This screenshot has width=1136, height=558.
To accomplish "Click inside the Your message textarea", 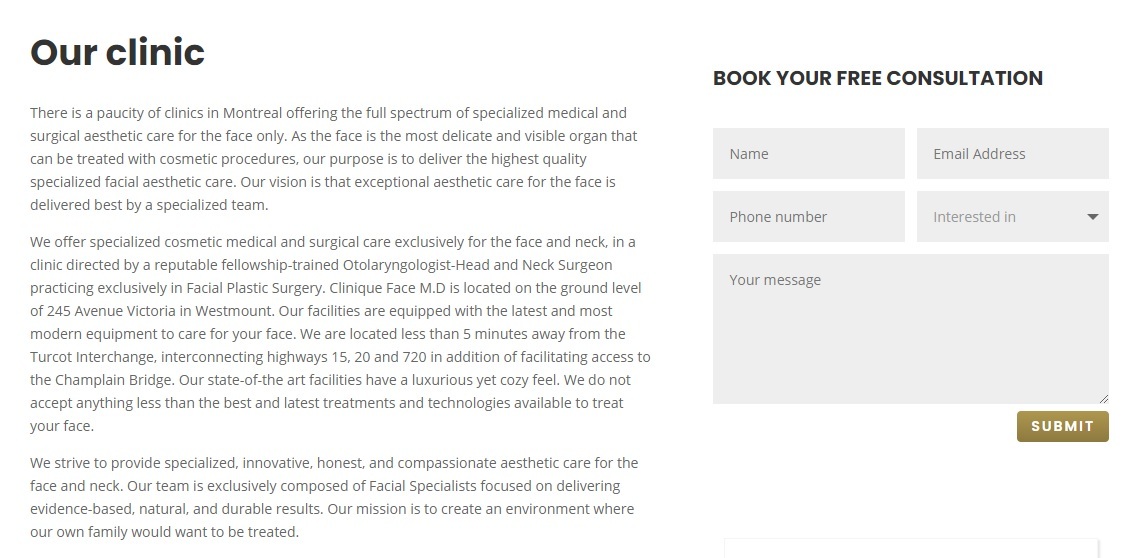I will 911,329.
